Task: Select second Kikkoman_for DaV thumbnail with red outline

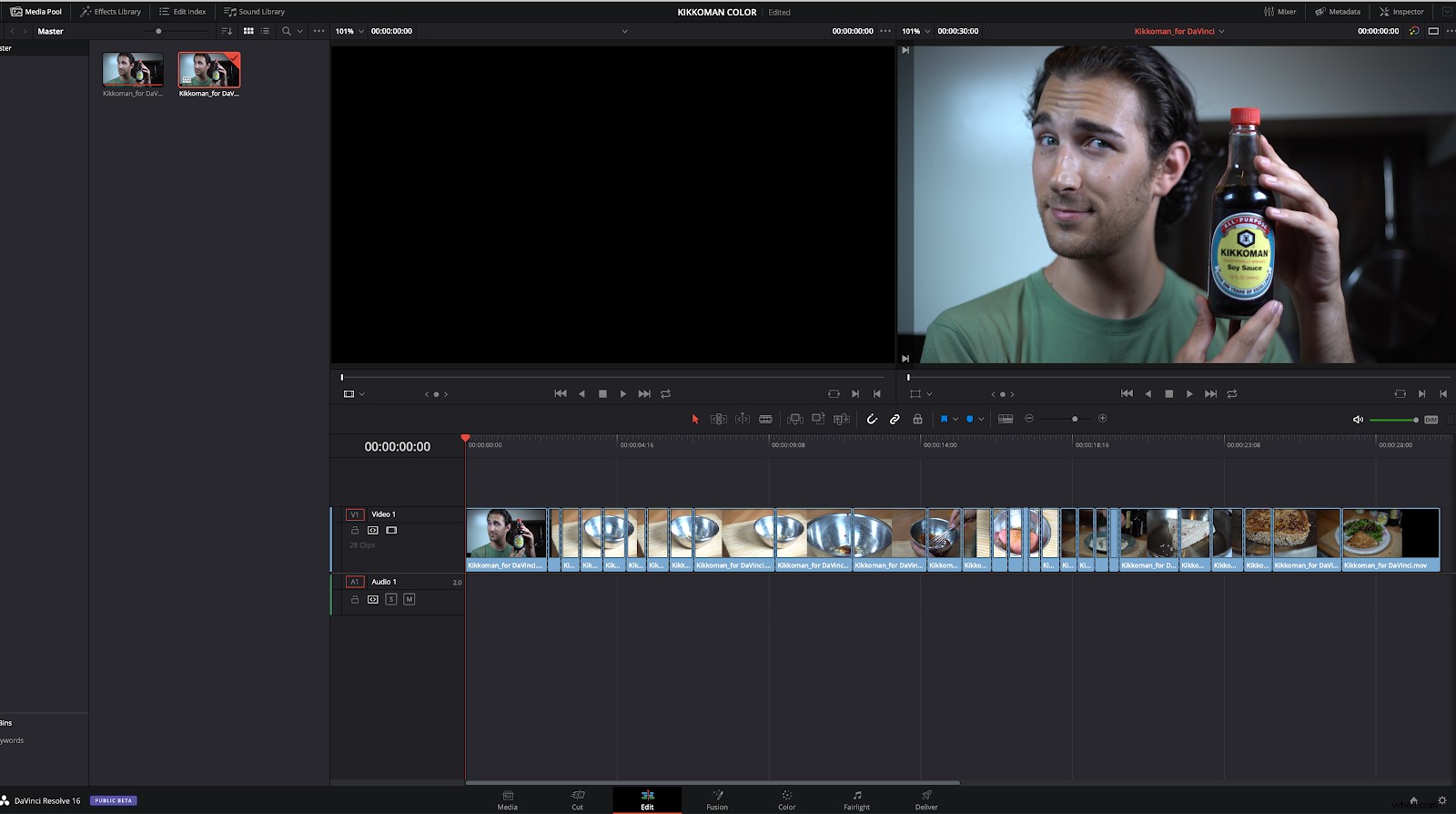Action: (x=209, y=70)
